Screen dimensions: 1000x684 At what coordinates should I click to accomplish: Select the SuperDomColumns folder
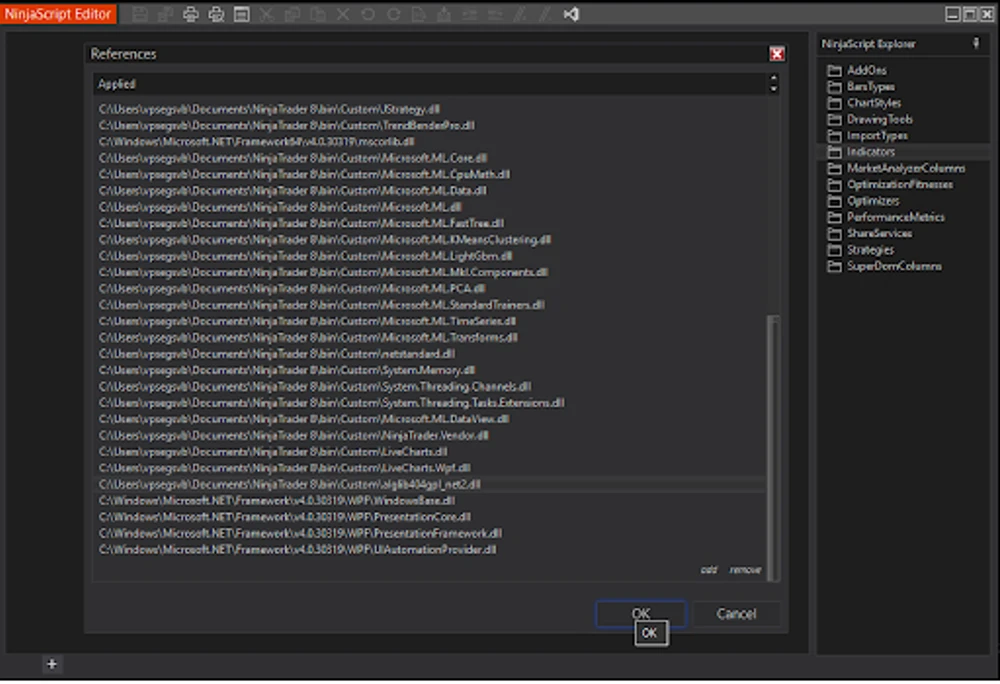pyautogui.click(x=885, y=266)
